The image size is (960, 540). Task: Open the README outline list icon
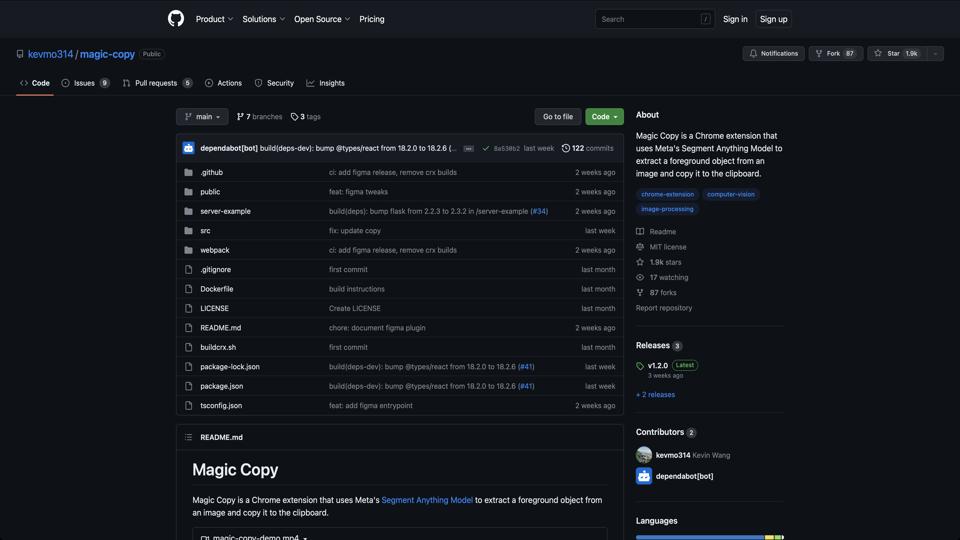pos(188,437)
